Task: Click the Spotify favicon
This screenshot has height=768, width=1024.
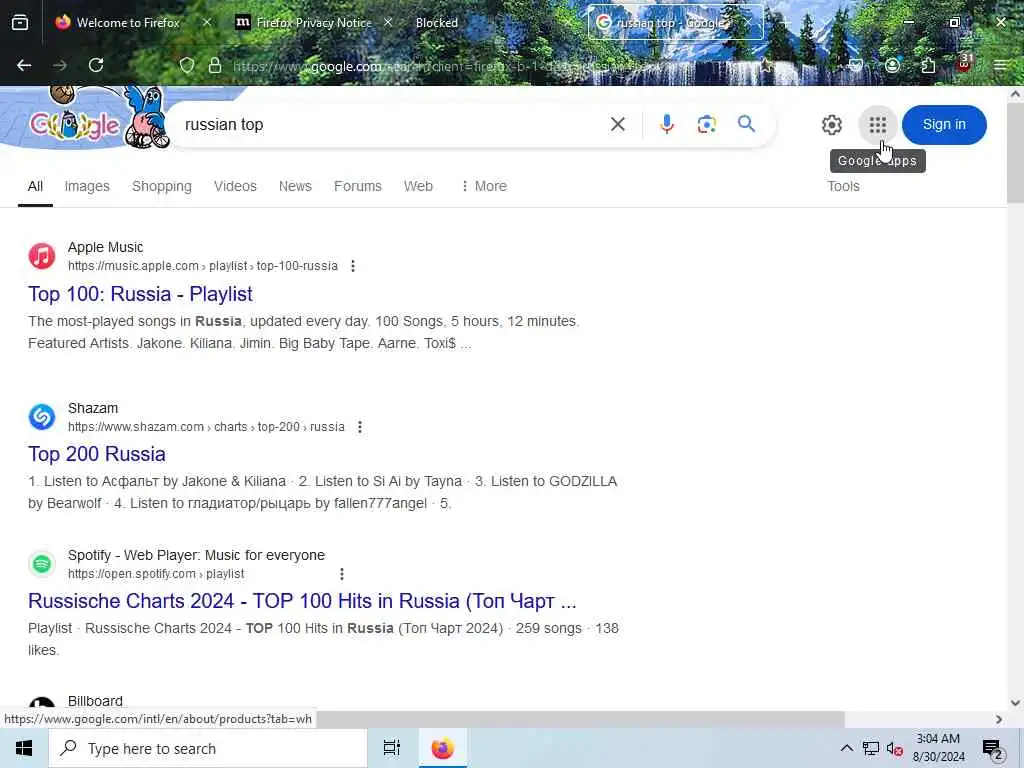Action: click(x=42, y=564)
